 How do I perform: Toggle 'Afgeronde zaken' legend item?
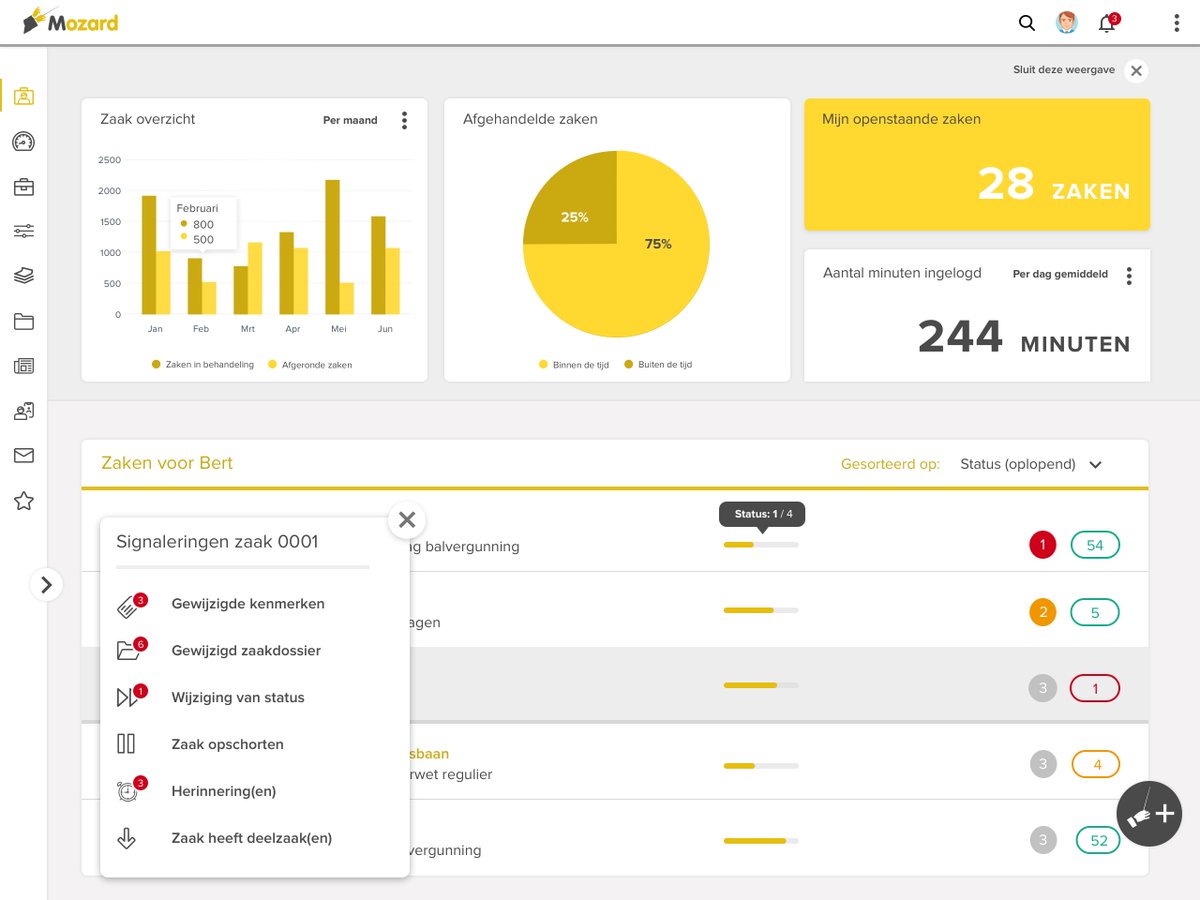[x=310, y=365]
